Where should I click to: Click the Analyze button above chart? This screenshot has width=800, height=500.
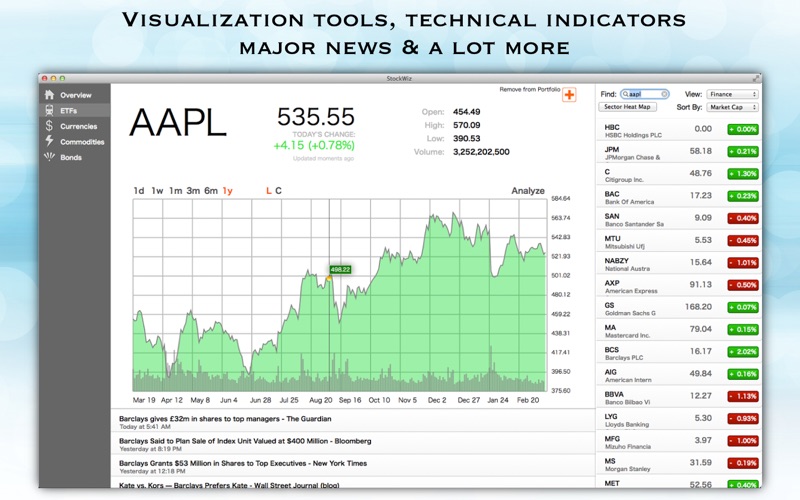click(x=528, y=191)
